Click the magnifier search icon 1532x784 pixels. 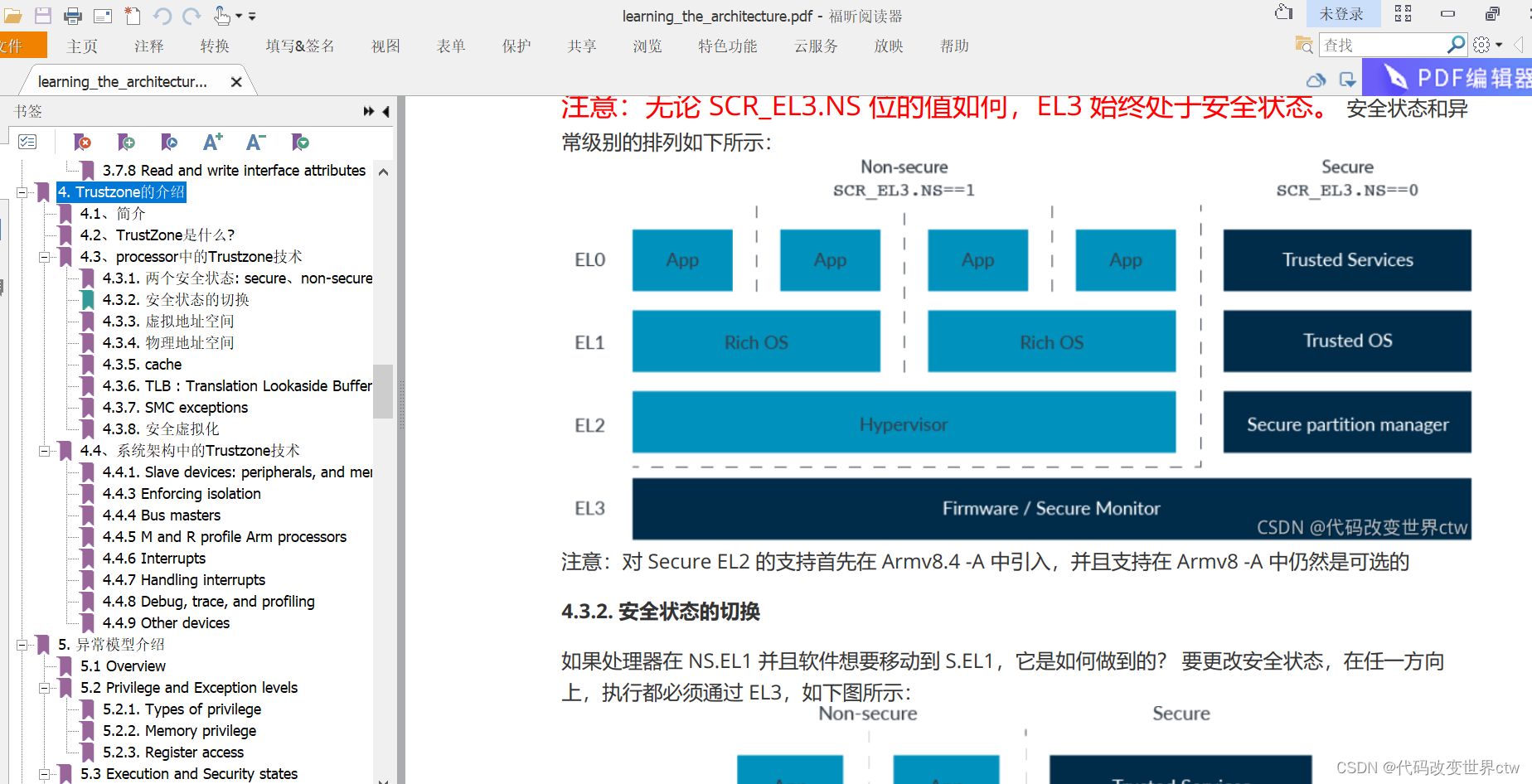click(x=1457, y=44)
